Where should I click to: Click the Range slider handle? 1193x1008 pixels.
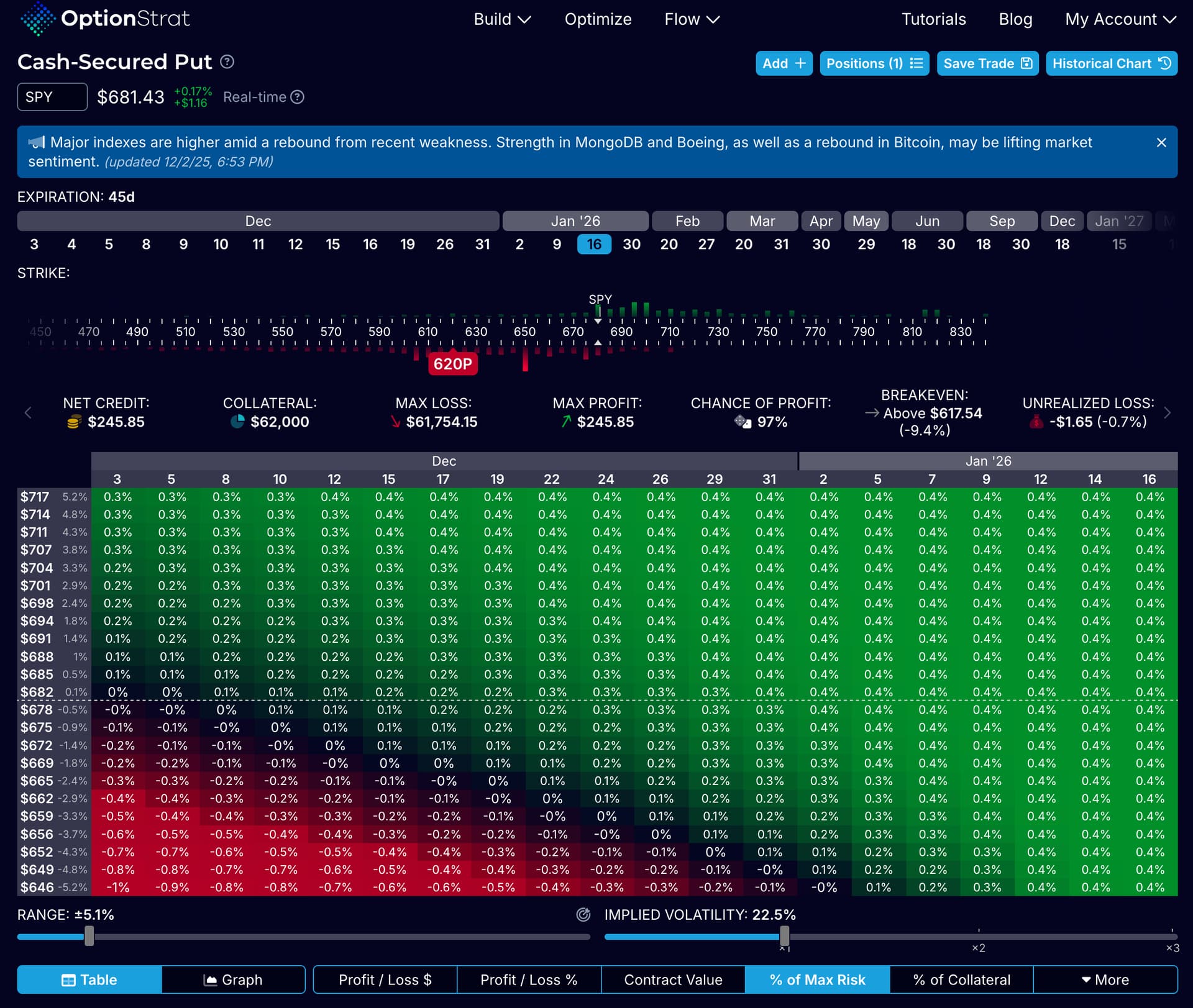[89, 936]
